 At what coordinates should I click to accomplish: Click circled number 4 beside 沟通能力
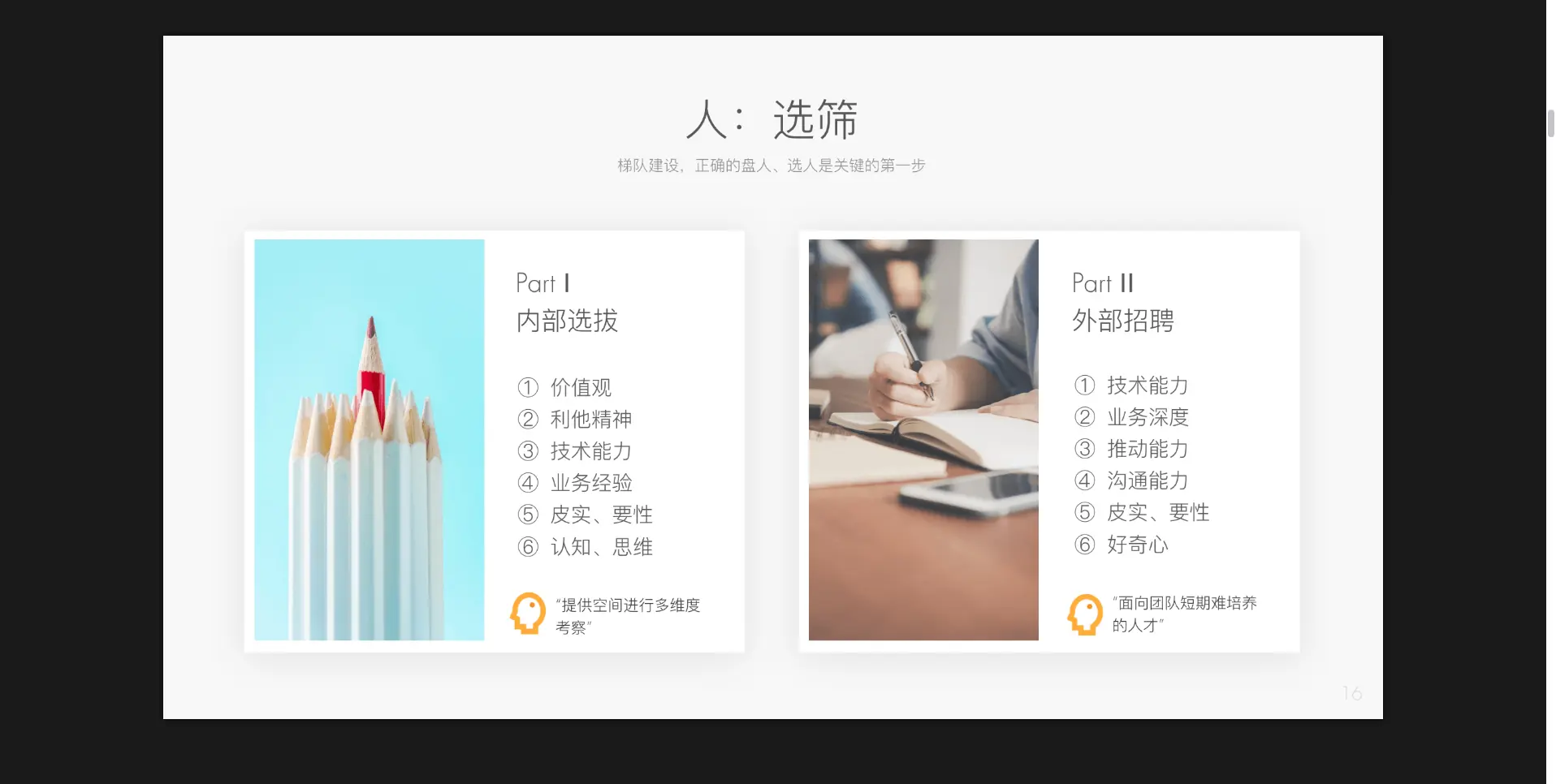[1085, 480]
